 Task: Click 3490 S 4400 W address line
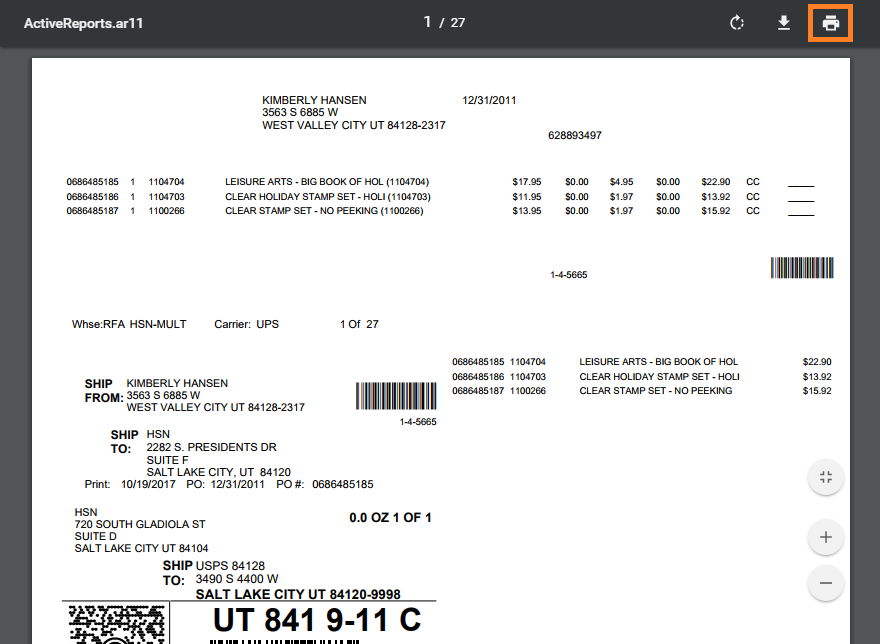237,579
